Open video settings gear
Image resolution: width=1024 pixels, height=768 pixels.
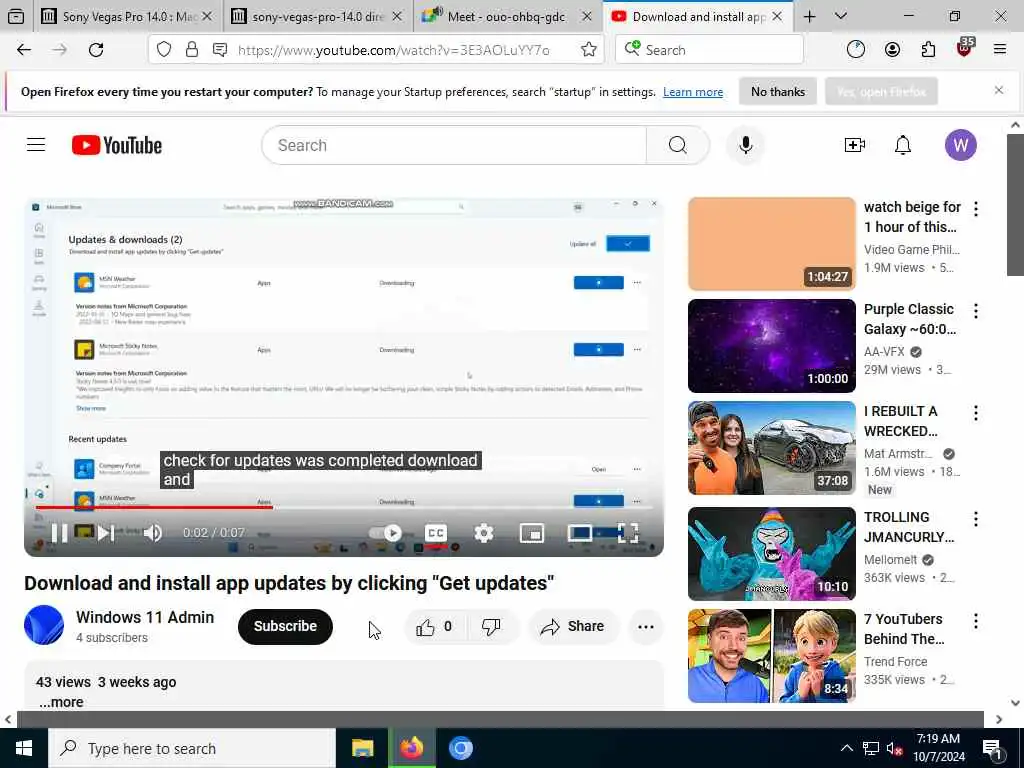[484, 533]
